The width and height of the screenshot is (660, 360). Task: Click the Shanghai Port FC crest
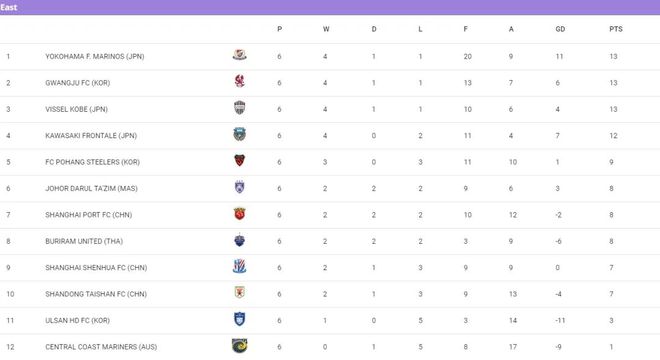point(240,213)
